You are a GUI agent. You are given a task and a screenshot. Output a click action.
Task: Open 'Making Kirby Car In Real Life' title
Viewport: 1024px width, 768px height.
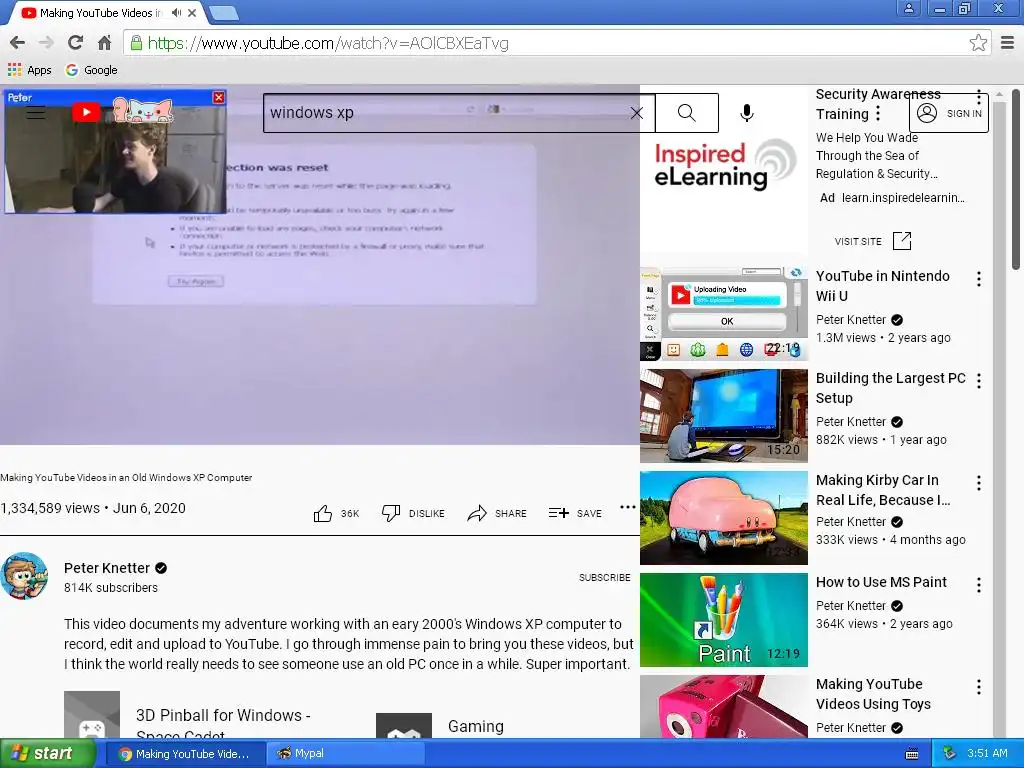pos(882,490)
